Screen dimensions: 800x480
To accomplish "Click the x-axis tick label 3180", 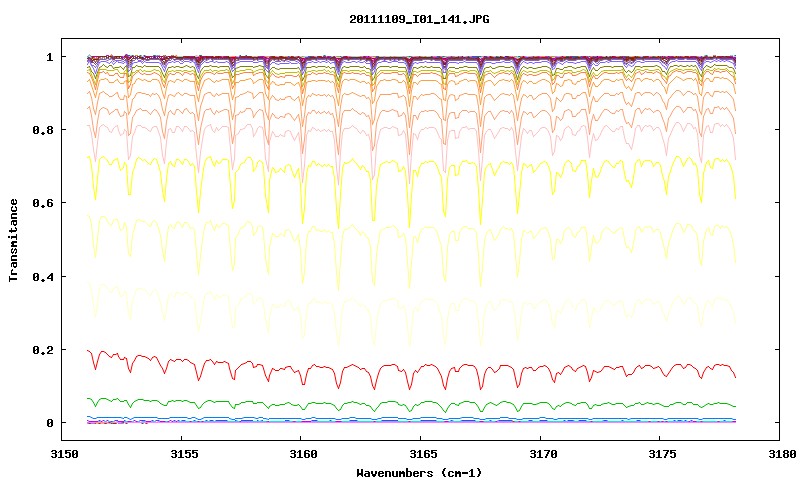I will [x=782, y=454].
